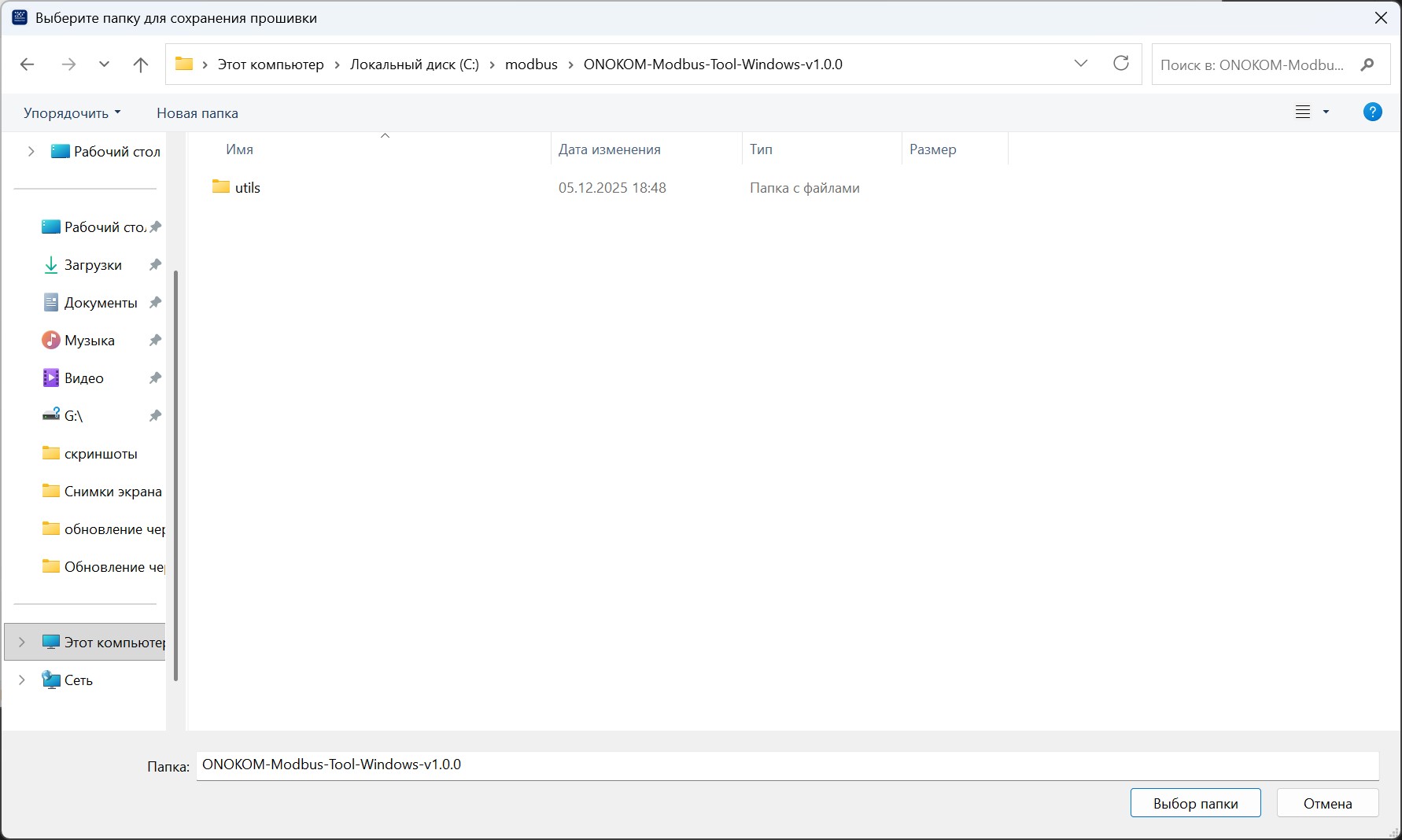Expand the Сеть tree node

click(x=22, y=680)
